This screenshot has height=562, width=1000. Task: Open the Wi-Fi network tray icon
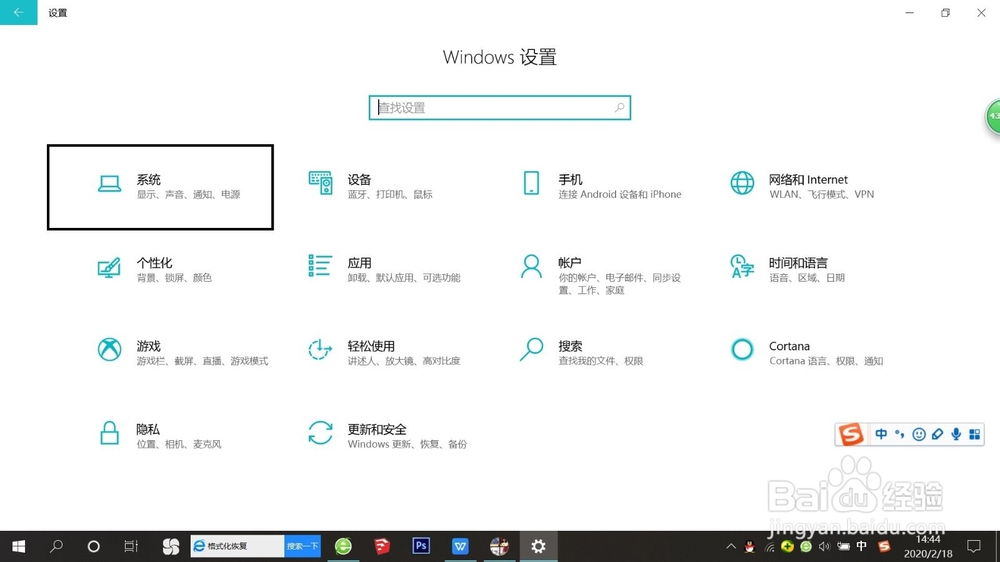click(770, 547)
